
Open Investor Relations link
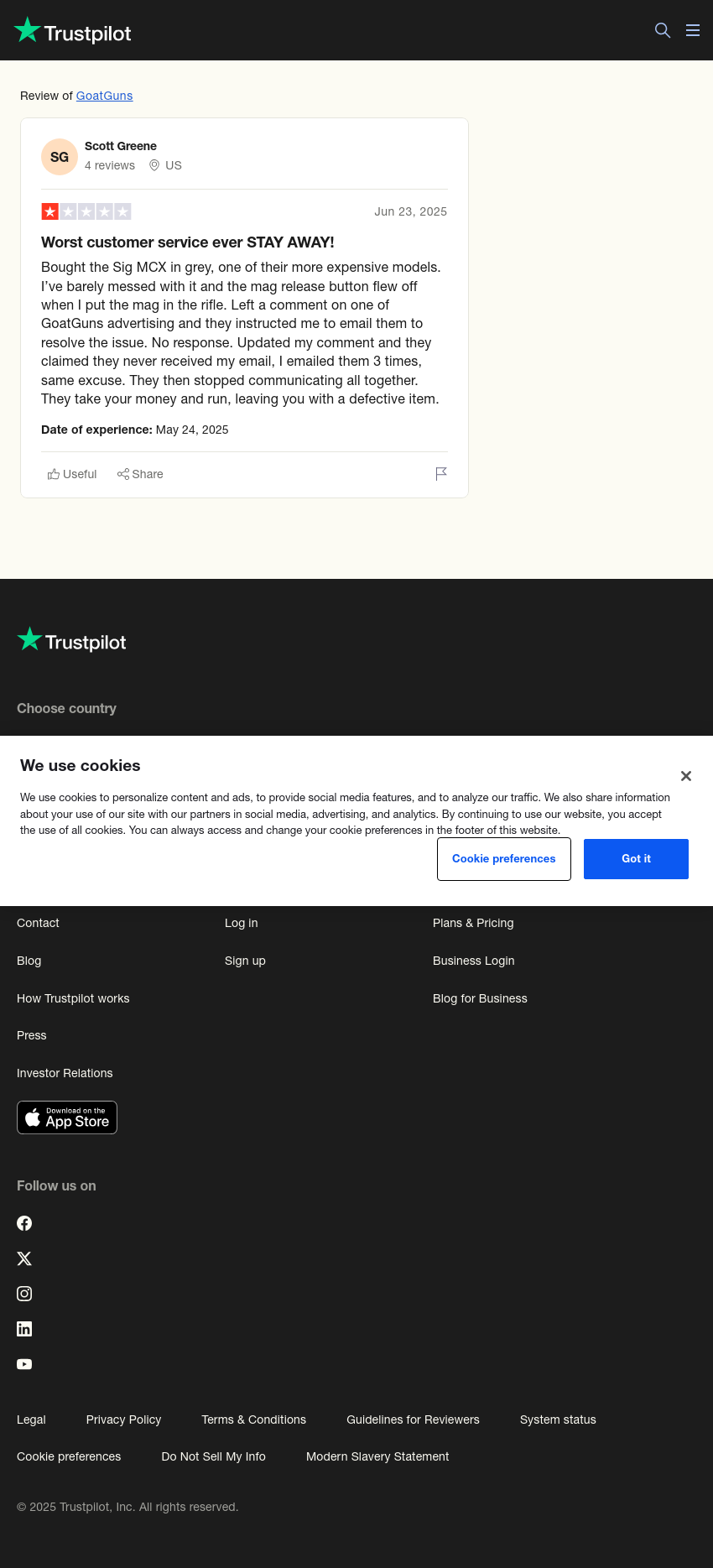tap(65, 1073)
